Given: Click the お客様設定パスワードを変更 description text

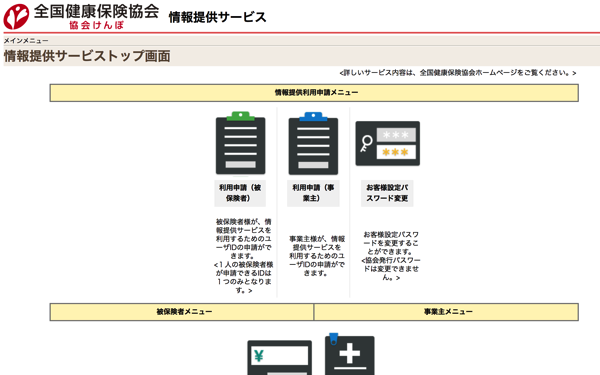Looking at the screenshot, I should (391, 256).
